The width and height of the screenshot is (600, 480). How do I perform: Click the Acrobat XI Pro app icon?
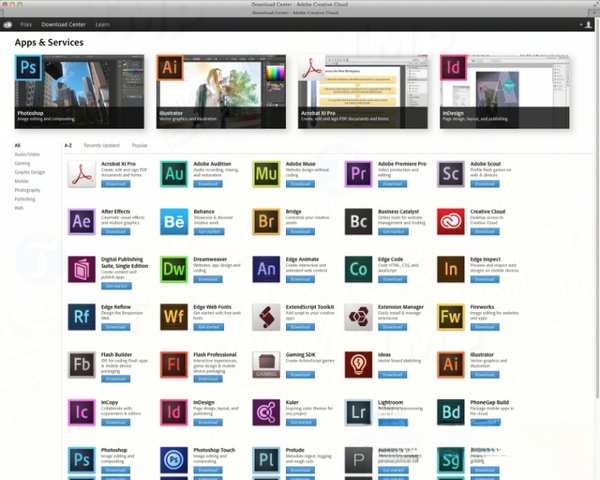coord(82,174)
